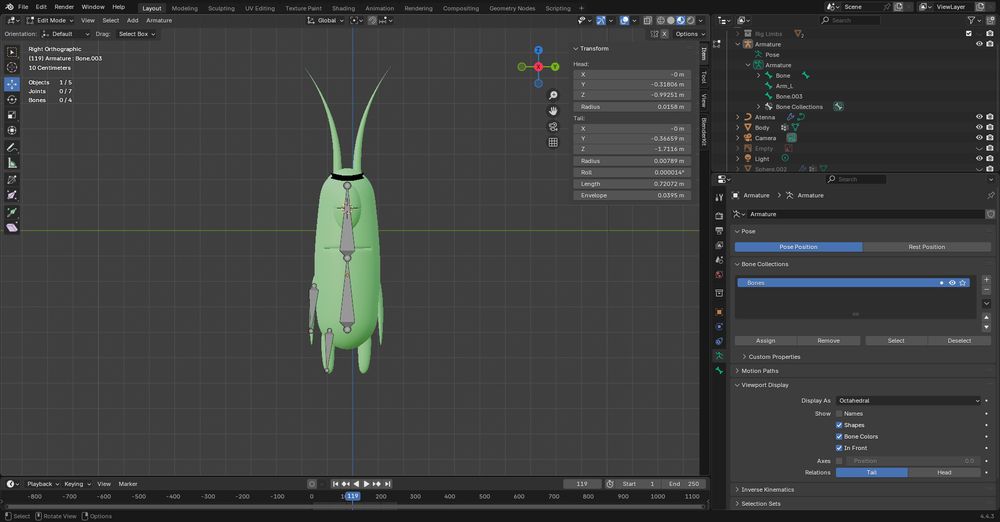Select the Scale tool in left toolbar
Viewport: 1000px width, 522px height.
point(12,115)
